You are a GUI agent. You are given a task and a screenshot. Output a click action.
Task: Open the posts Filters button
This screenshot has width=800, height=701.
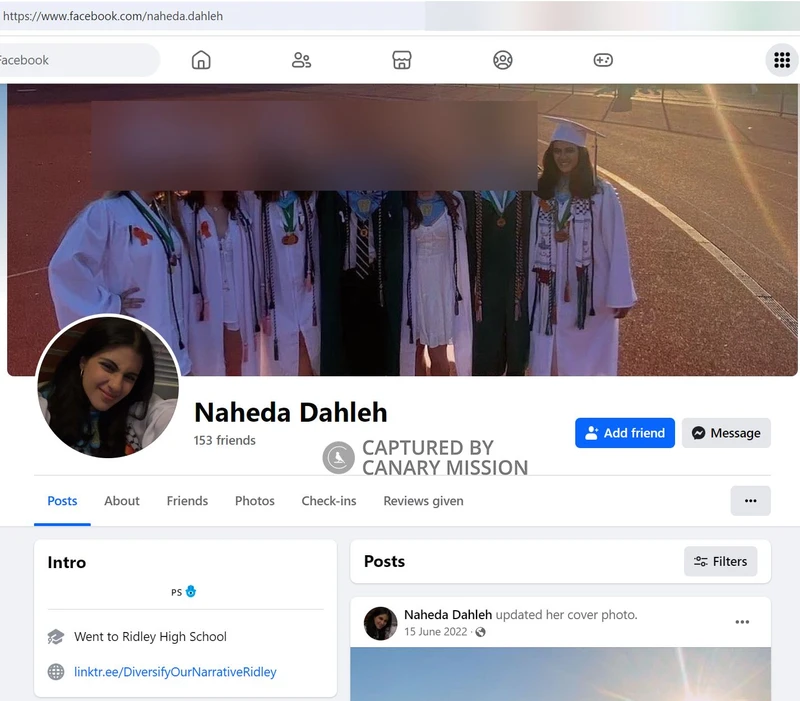pos(720,562)
